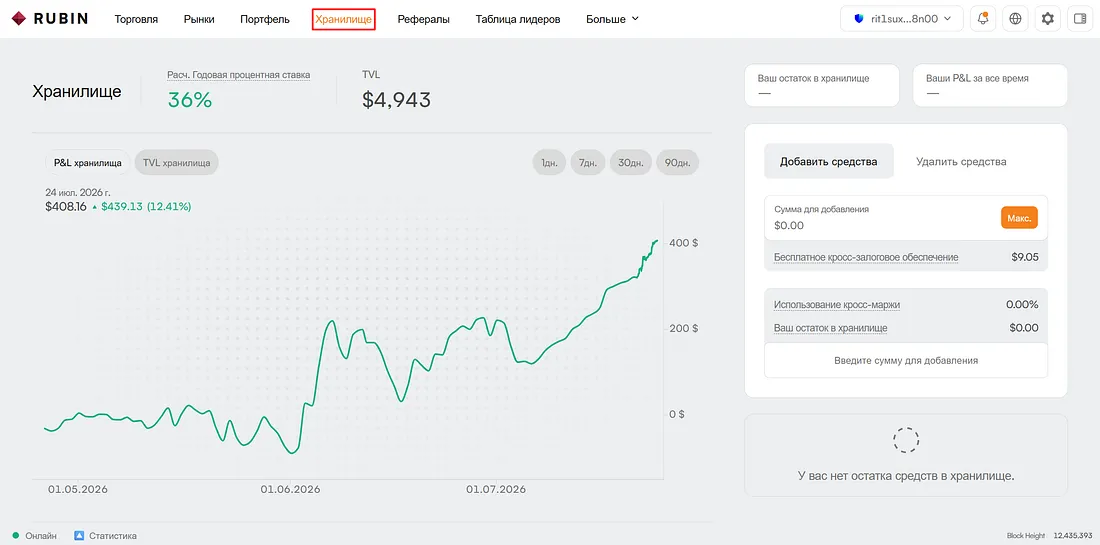Open the language globe selector

(x=1015, y=19)
